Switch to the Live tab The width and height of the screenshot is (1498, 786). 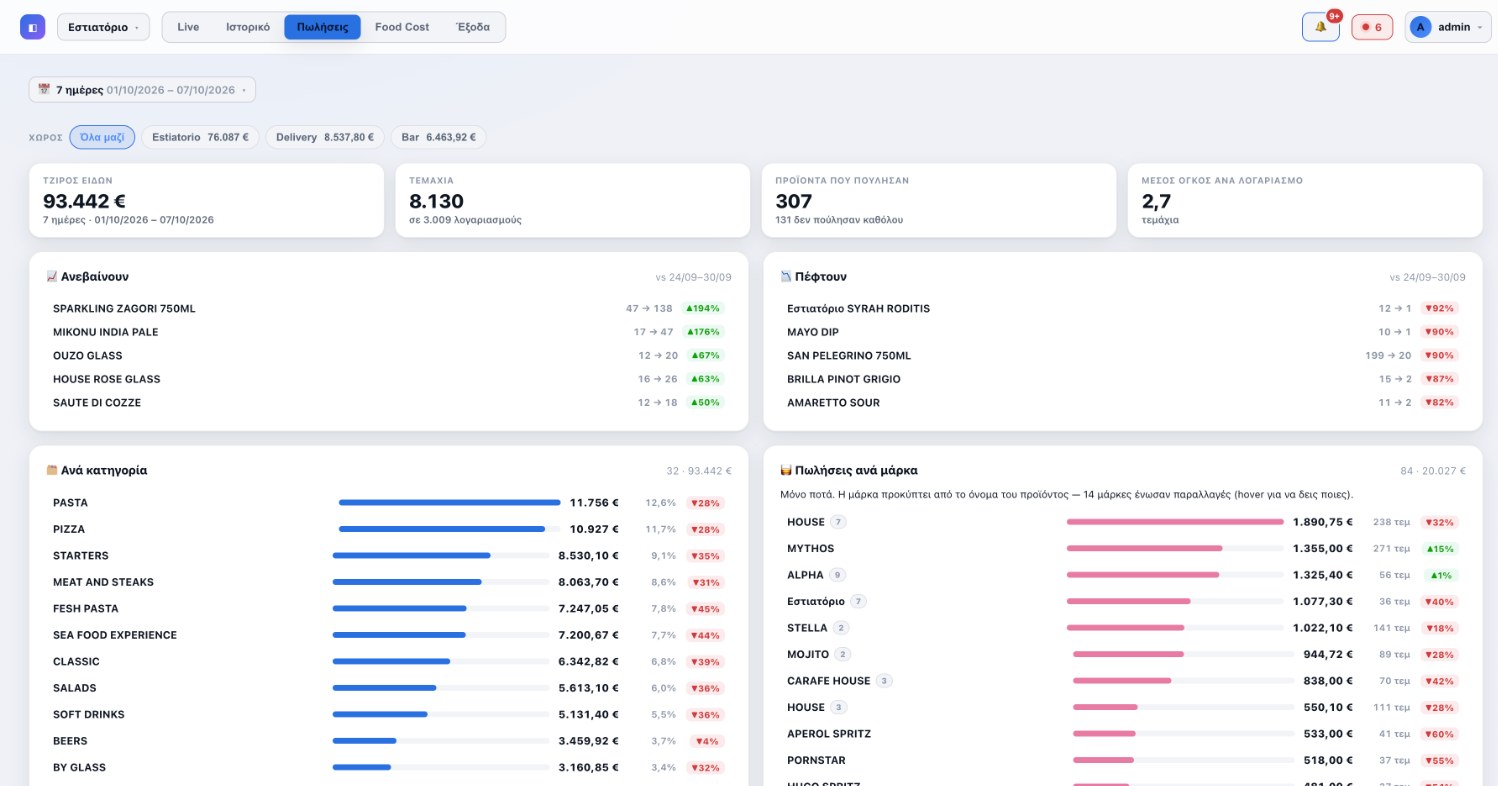coord(188,27)
